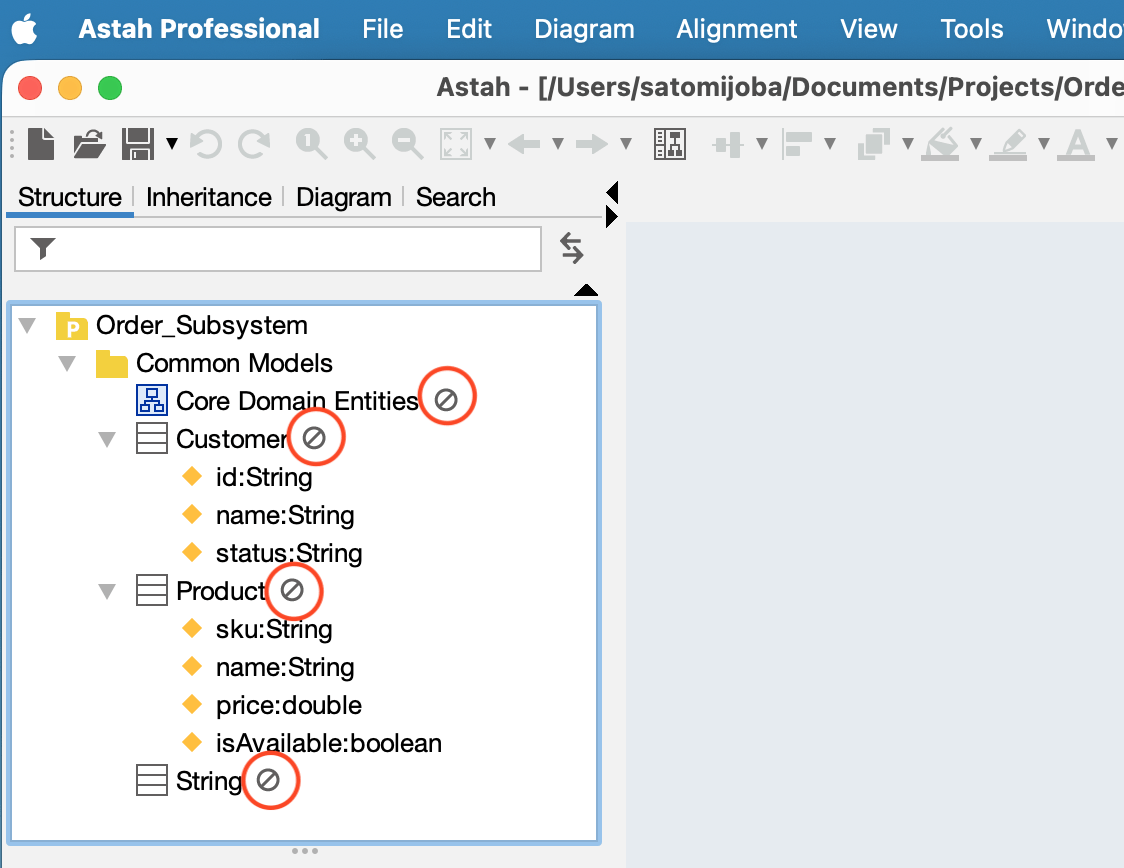The width and height of the screenshot is (1124, 868).
Task: Select the isAvailable:boolean attribute
Action: 328,743
